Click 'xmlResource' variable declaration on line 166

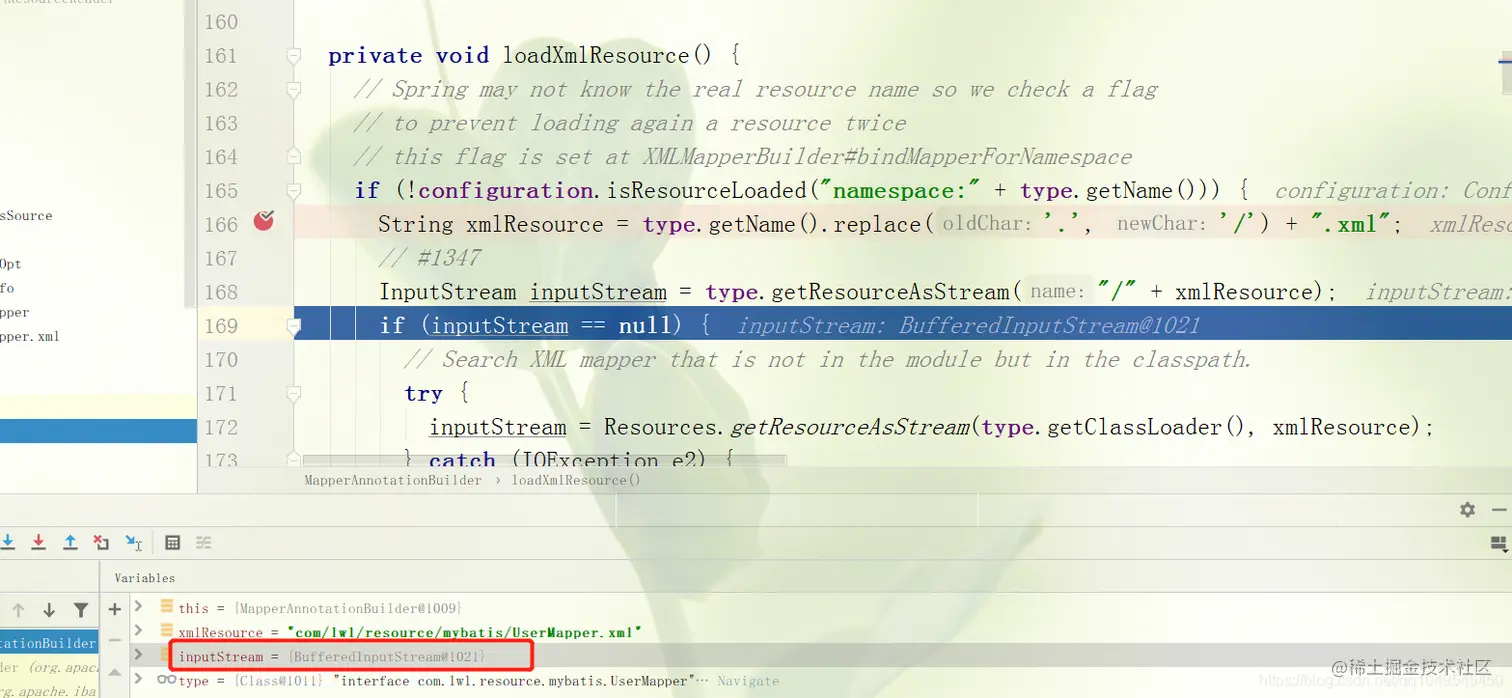click(x=535, y=224)
